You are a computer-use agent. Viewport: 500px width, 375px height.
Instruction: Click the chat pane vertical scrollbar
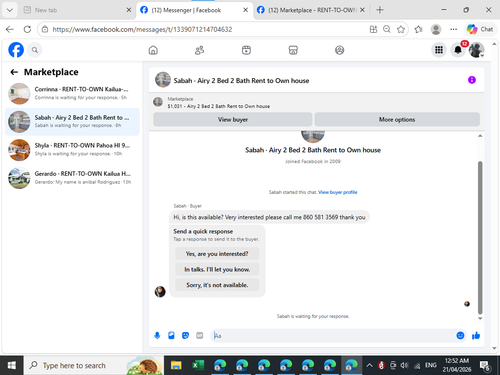[480, 237]
